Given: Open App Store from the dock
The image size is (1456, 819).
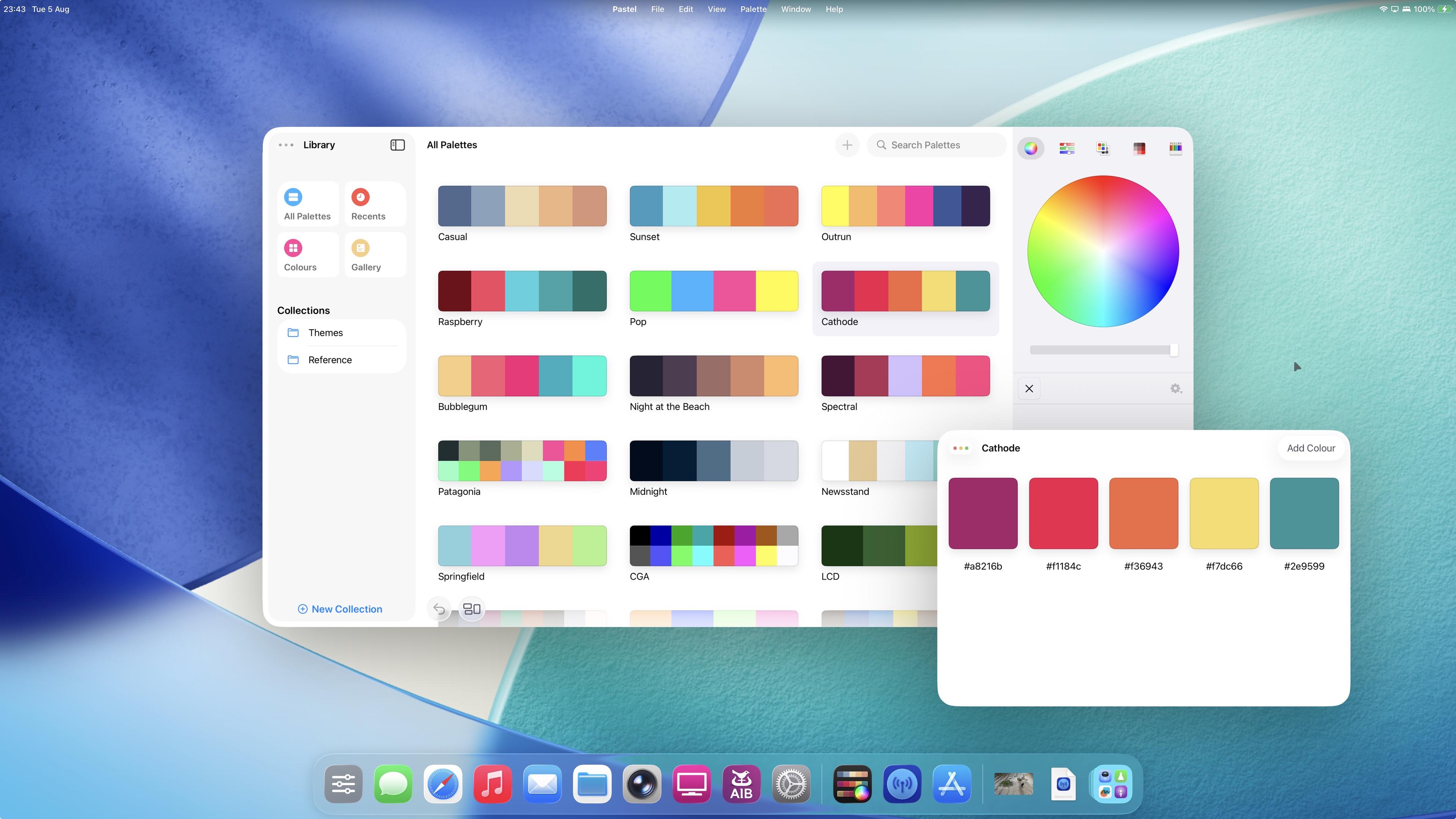Looking at the screenshot, I should tap(952, 784).
